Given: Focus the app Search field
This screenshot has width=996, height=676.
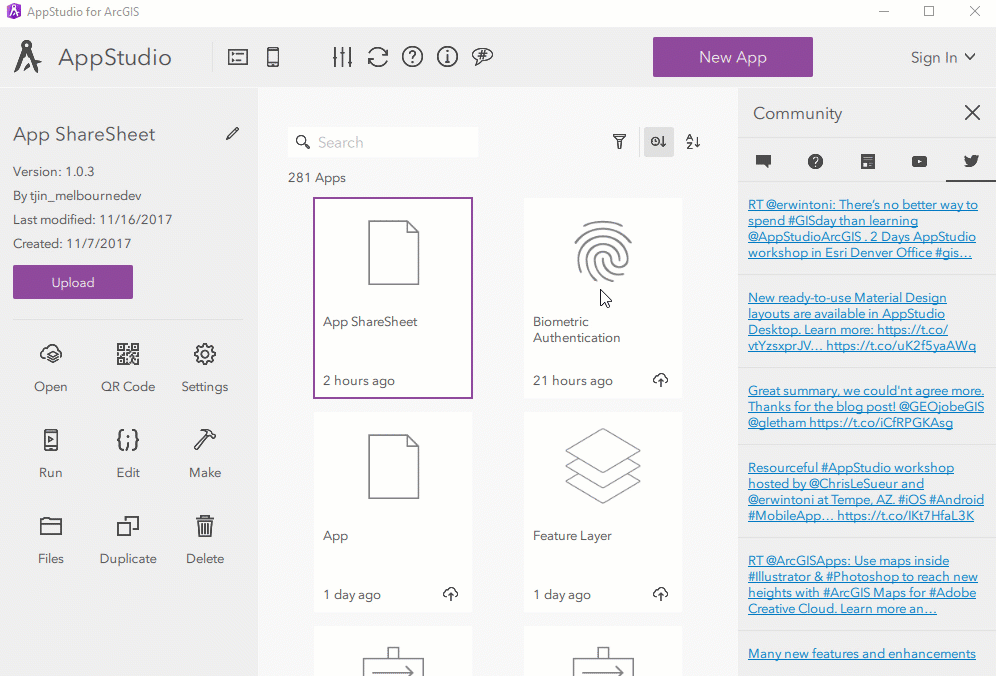Looking at the screenshot, I should [383, 142].
